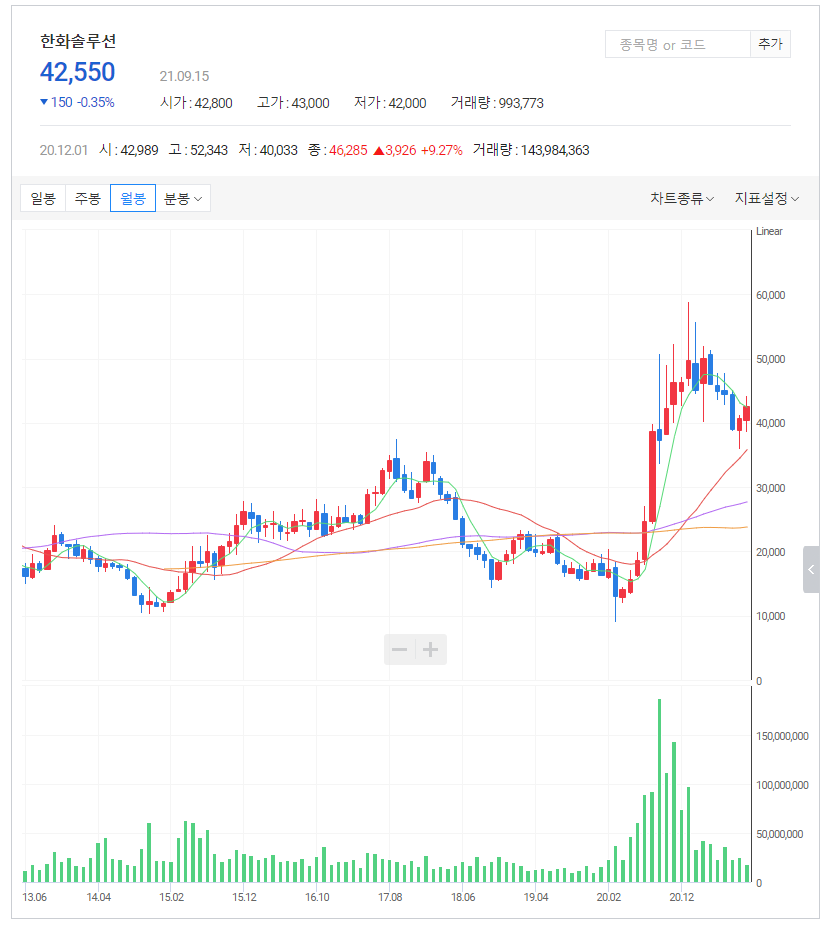Click the 40,000 price axis label

click(771, 423)
